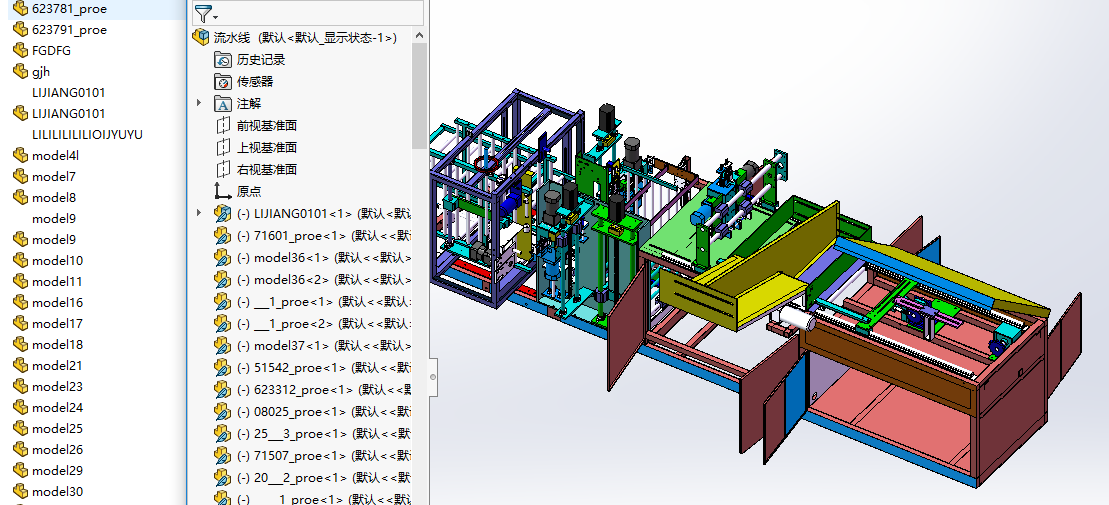Expand the 注解 annotations node

[x=199, y=103]
